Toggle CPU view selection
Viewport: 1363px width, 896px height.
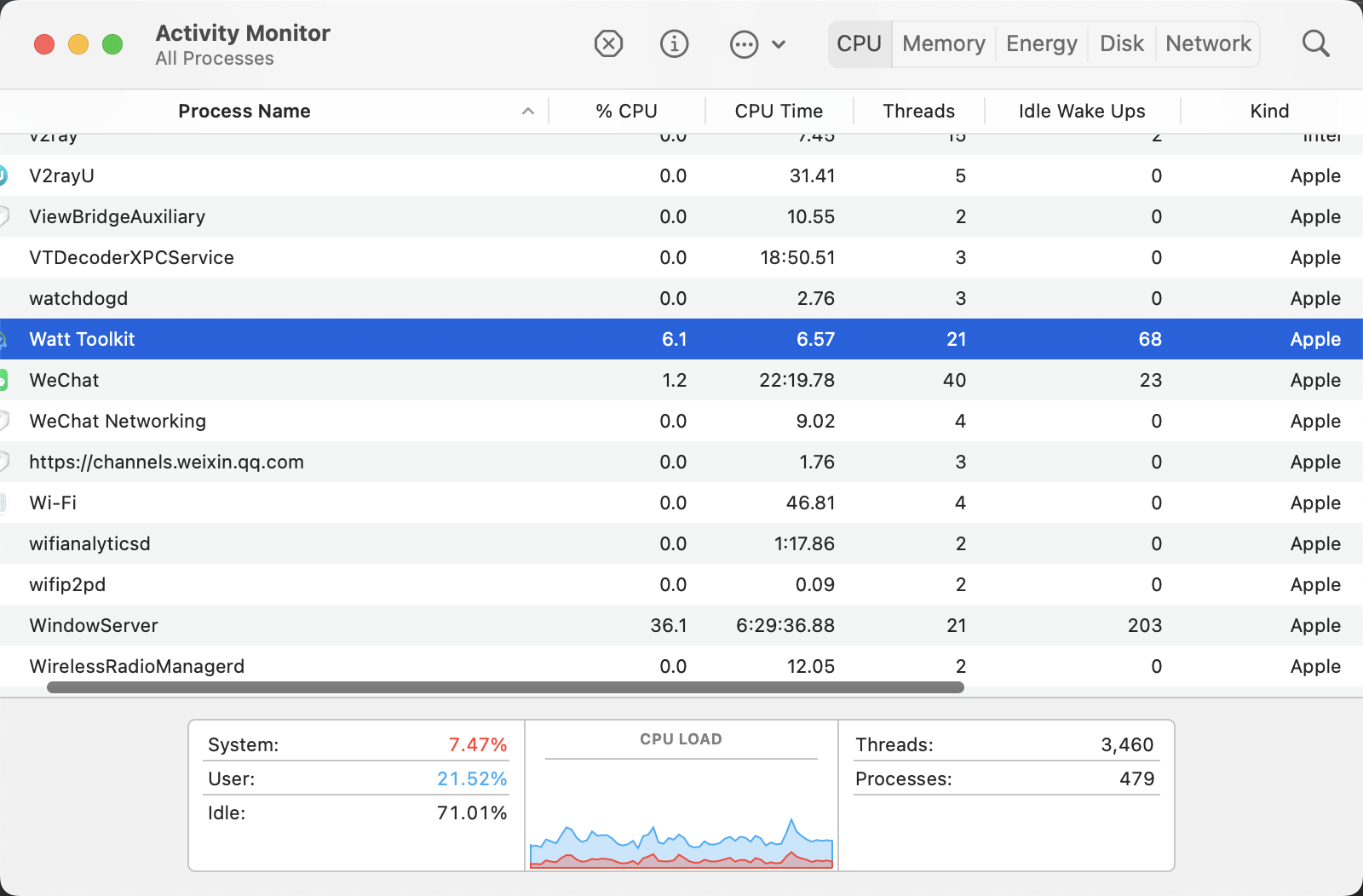pos(859,43)
